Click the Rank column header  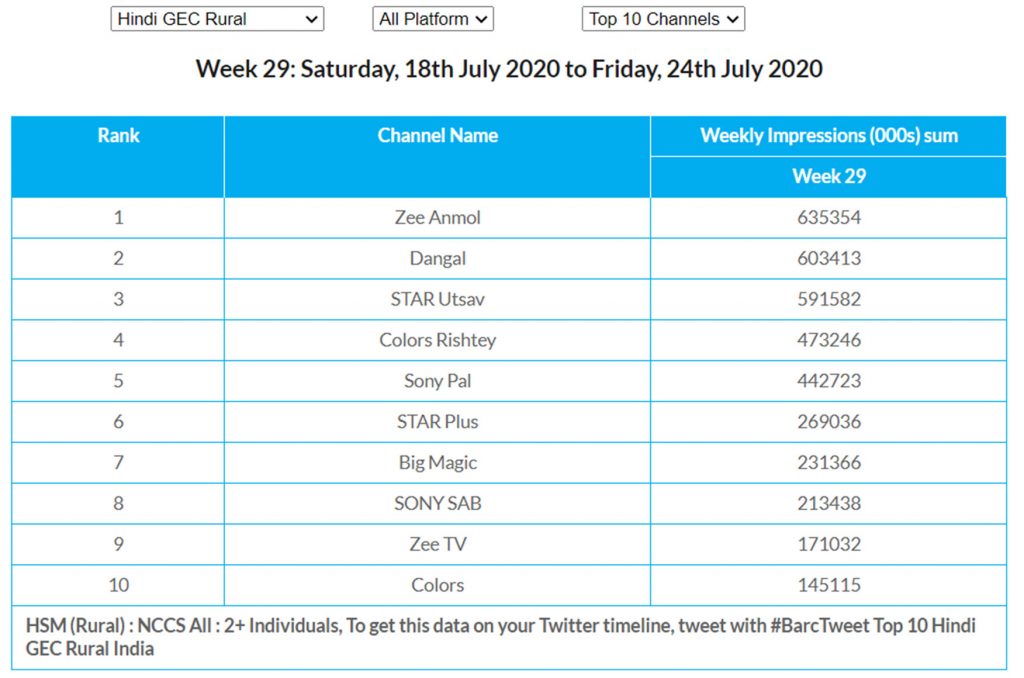coord(118,136)
